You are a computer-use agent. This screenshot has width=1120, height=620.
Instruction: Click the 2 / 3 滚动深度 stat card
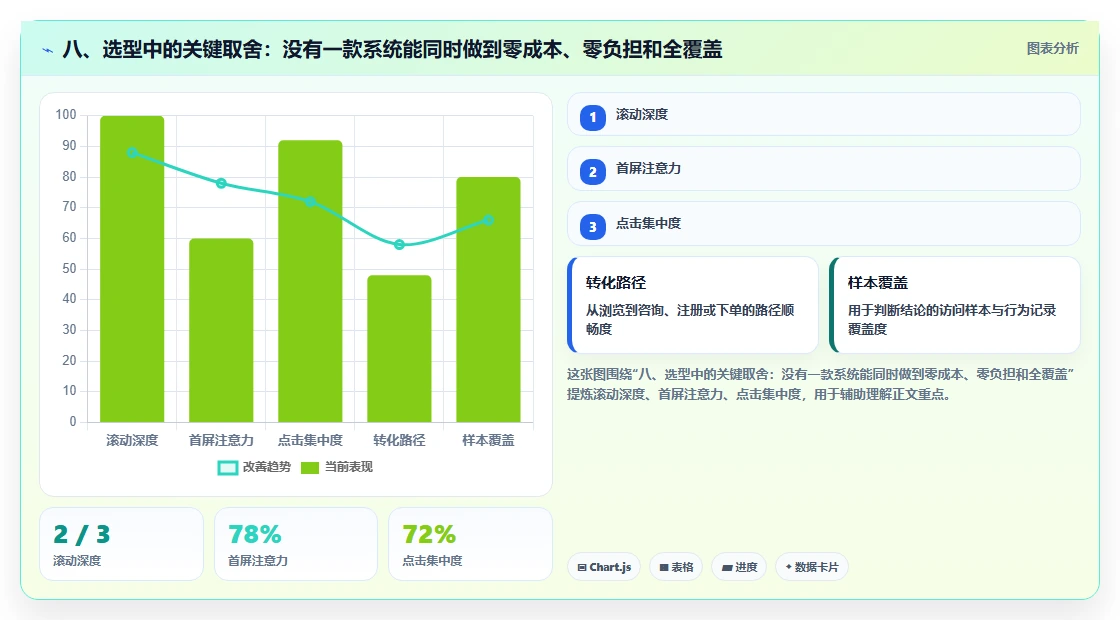121,544
